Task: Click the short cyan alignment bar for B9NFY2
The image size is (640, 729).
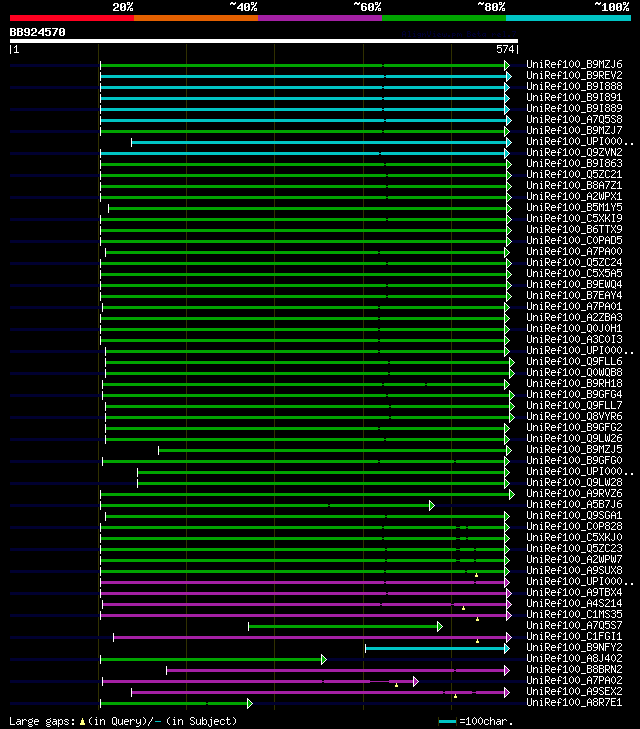Action: pos(435,649)
